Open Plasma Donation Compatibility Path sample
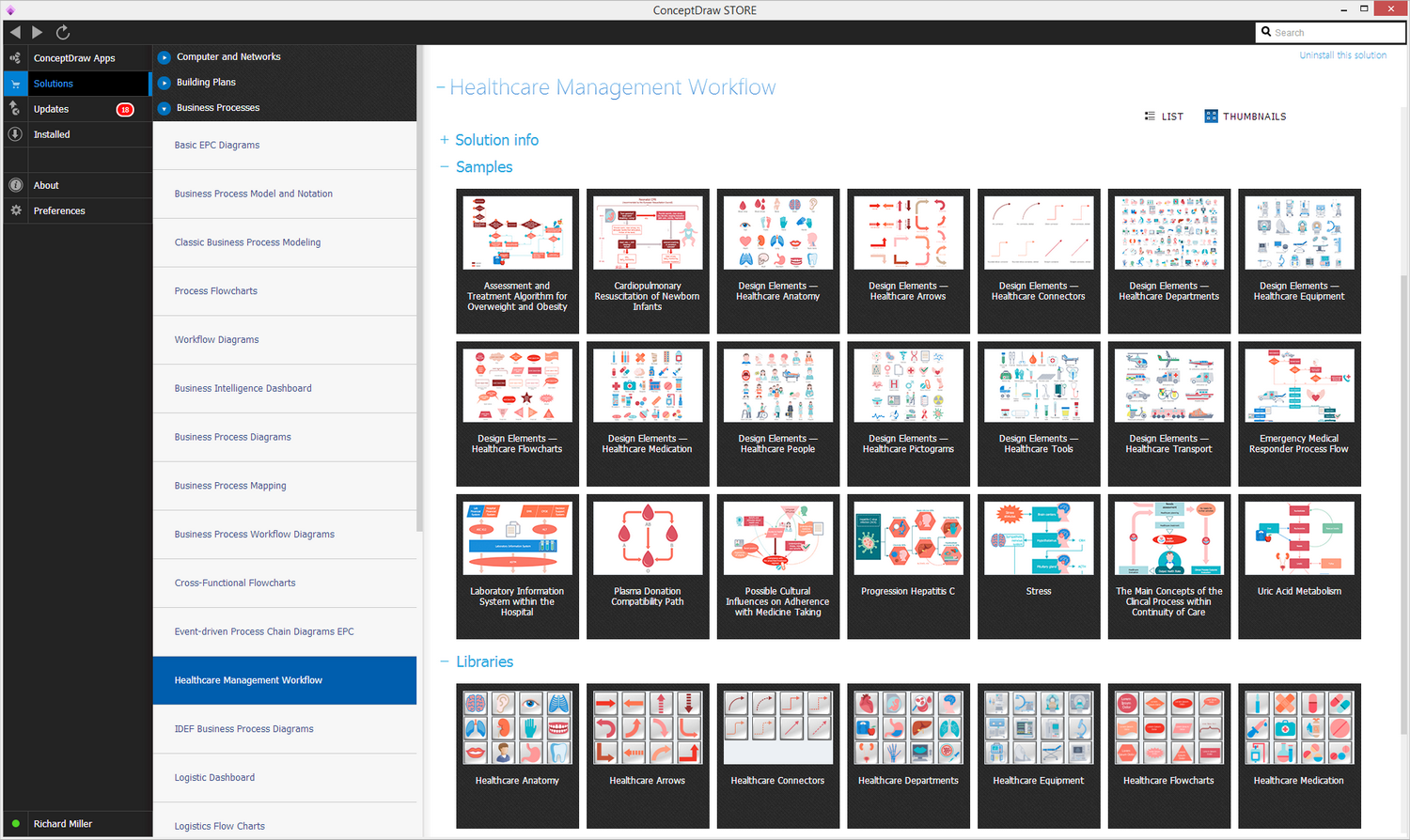 (x=648, y=567)
